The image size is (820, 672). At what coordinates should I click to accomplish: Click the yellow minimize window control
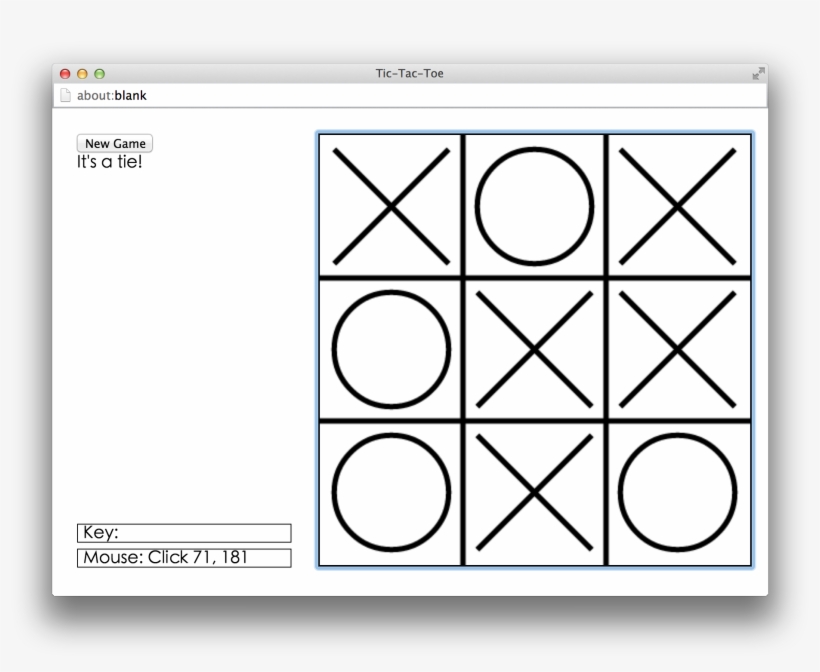81,72
